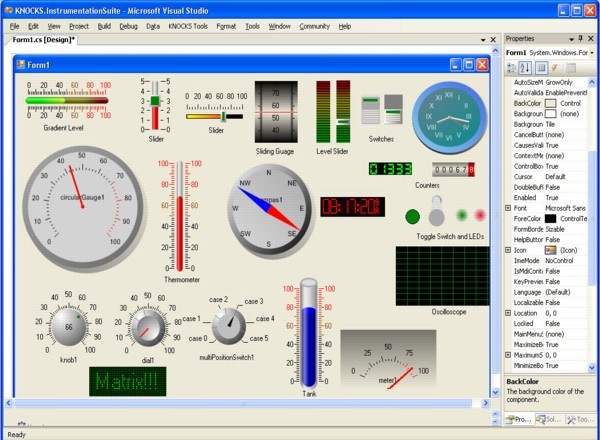
Task: Click the blue Tank level control
Action: (308, 334)
